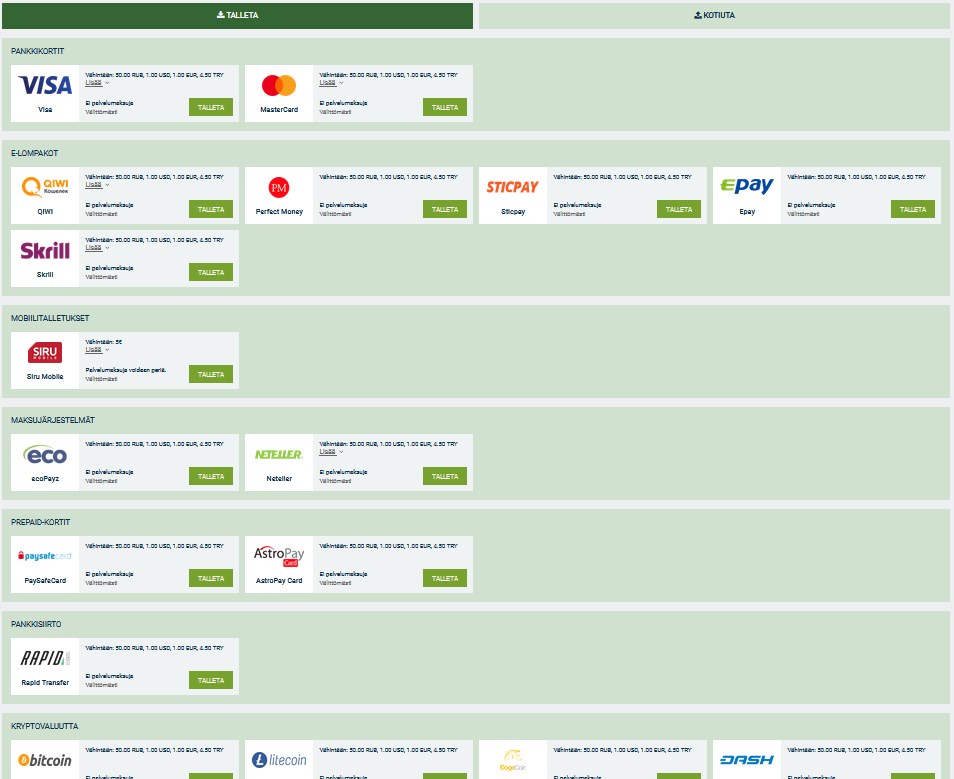
Task: Expand Lisää details under Skrill
Action: [97, 248]
